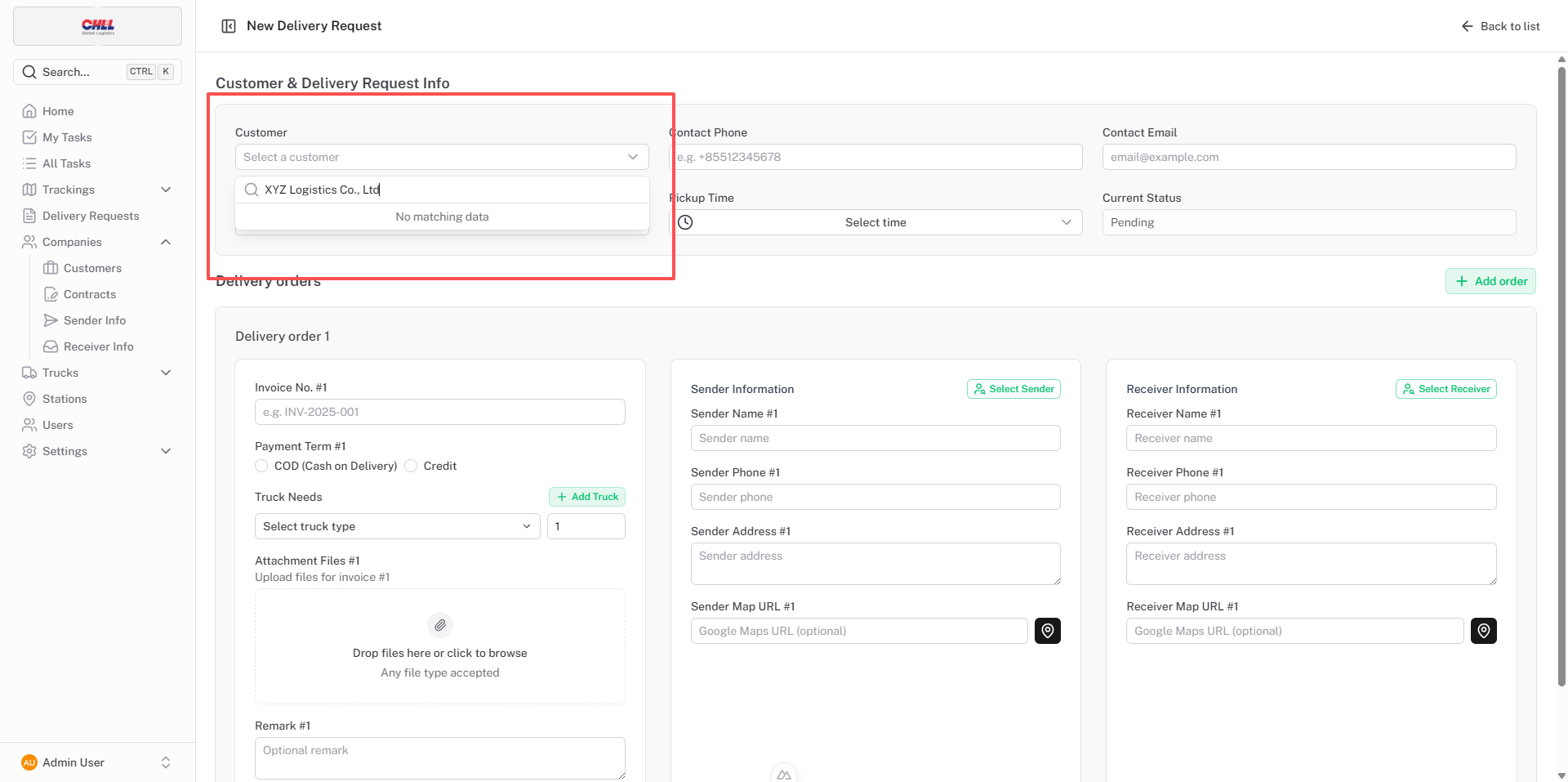
Task: Select the COD (Cash on Delivery) radio button
Action: pyautogui.click(x=261, y=466)
